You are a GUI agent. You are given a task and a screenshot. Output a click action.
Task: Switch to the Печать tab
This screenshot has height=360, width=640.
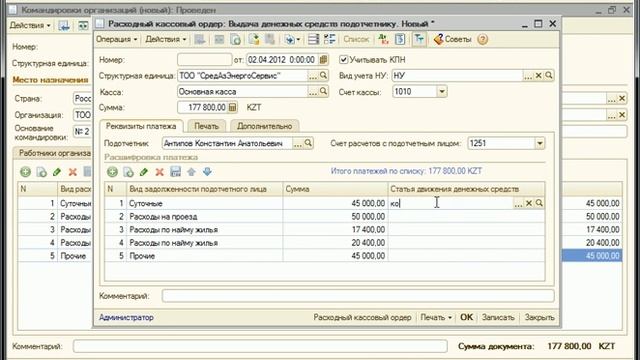(207, 126)
